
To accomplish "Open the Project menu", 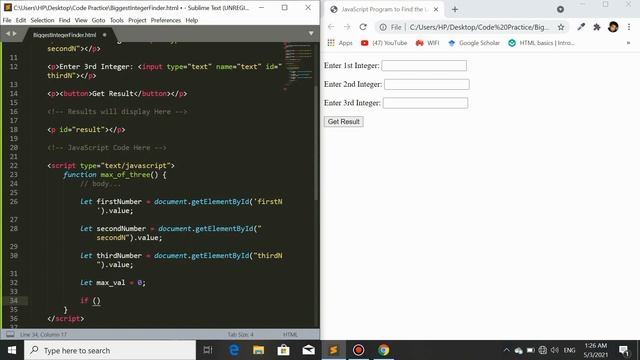I will pos(137,20).
